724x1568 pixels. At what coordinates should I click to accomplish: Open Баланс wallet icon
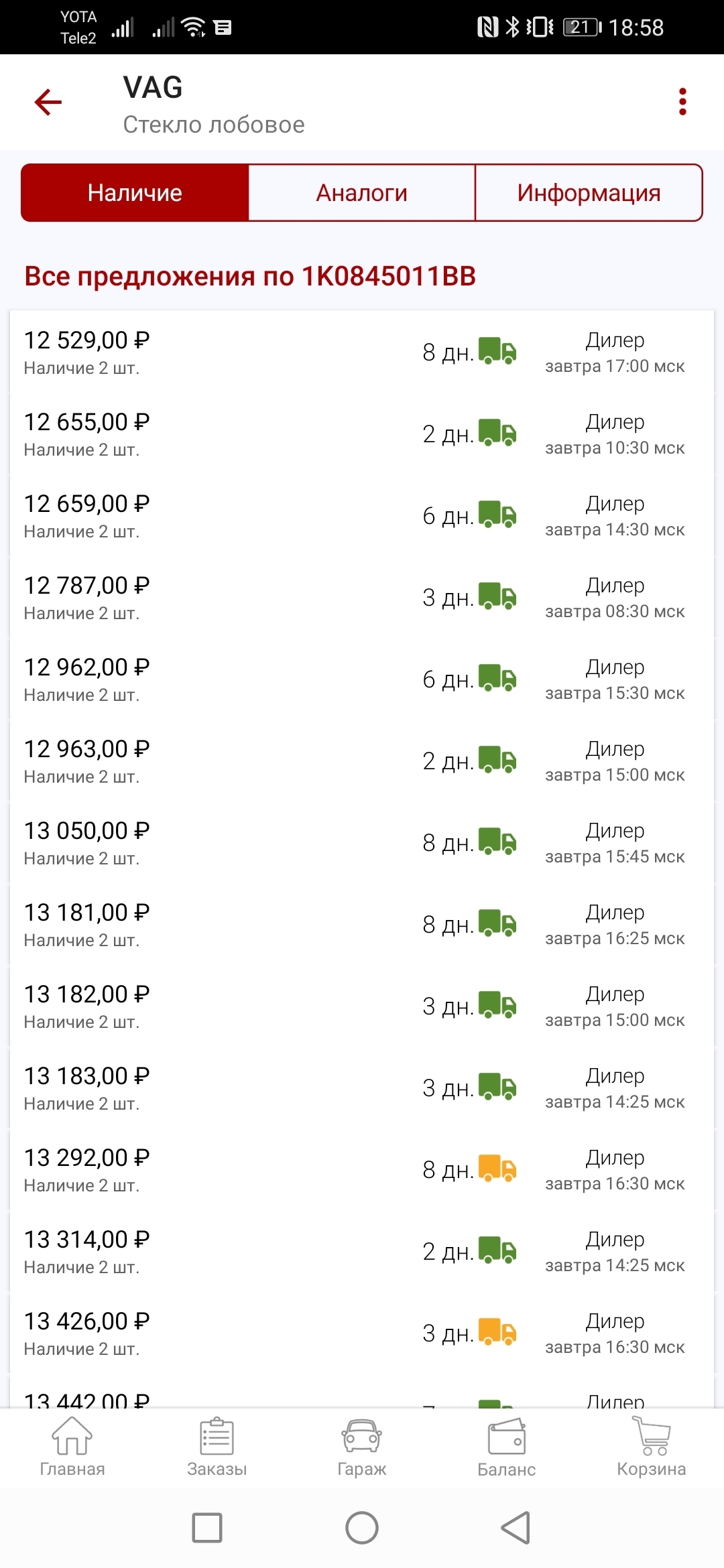(x=506, y=1437)
